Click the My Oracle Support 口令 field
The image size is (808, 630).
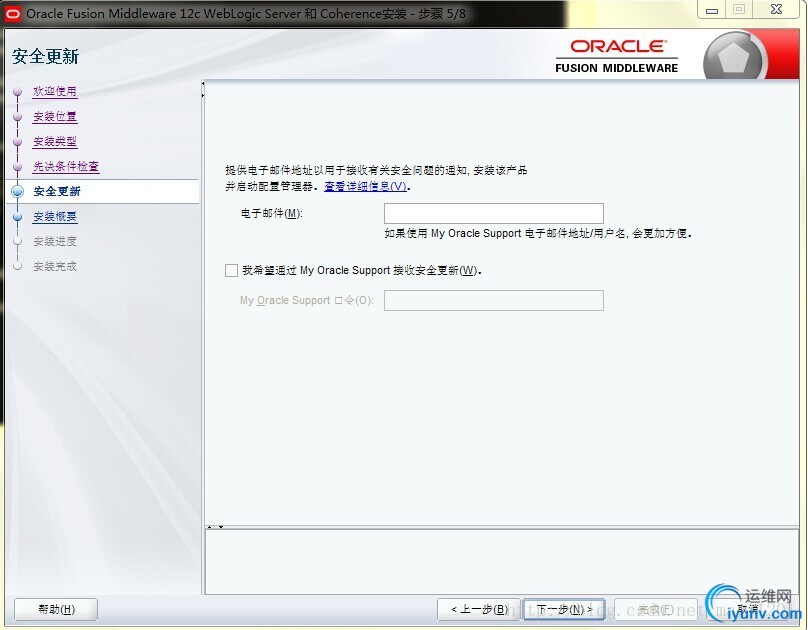point(494,300)
